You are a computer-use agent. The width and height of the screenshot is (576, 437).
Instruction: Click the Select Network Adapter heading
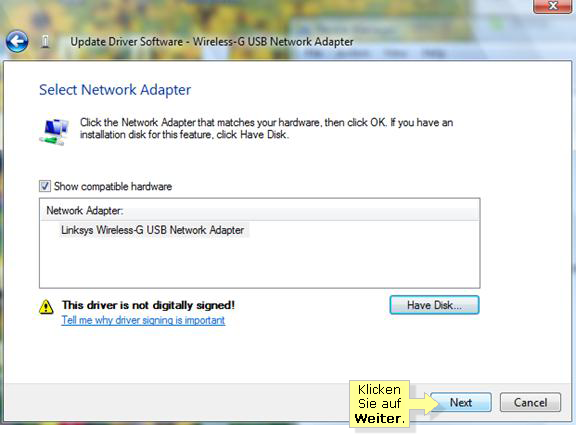115,90
